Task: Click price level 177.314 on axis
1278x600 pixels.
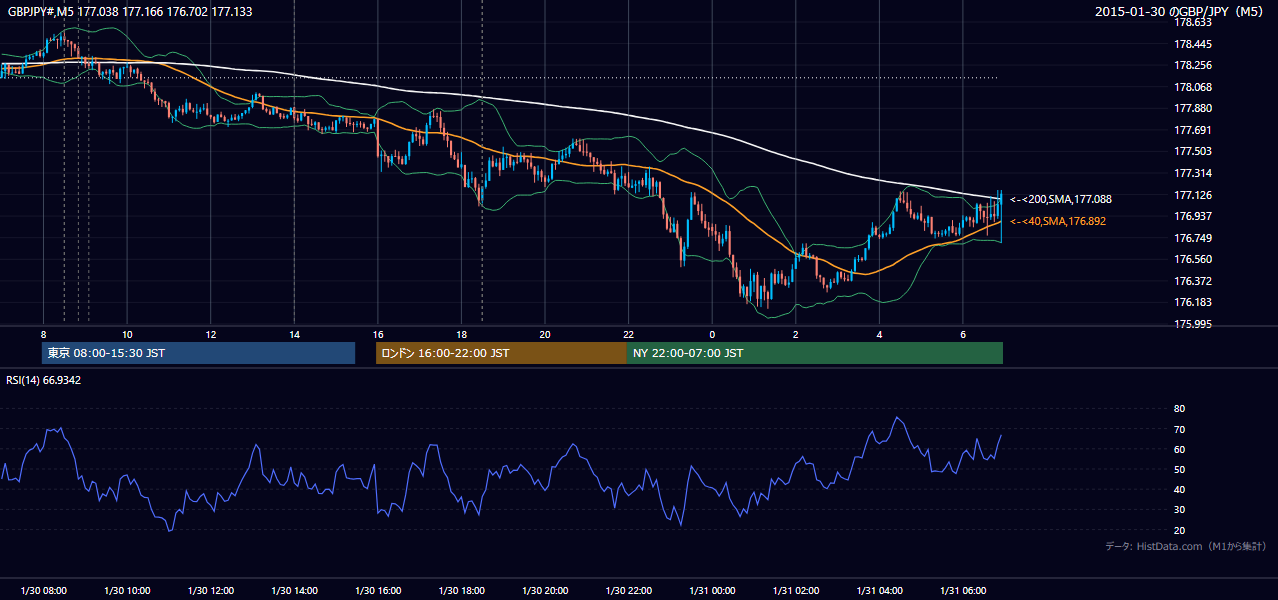Action: [x=1192, y=173]
